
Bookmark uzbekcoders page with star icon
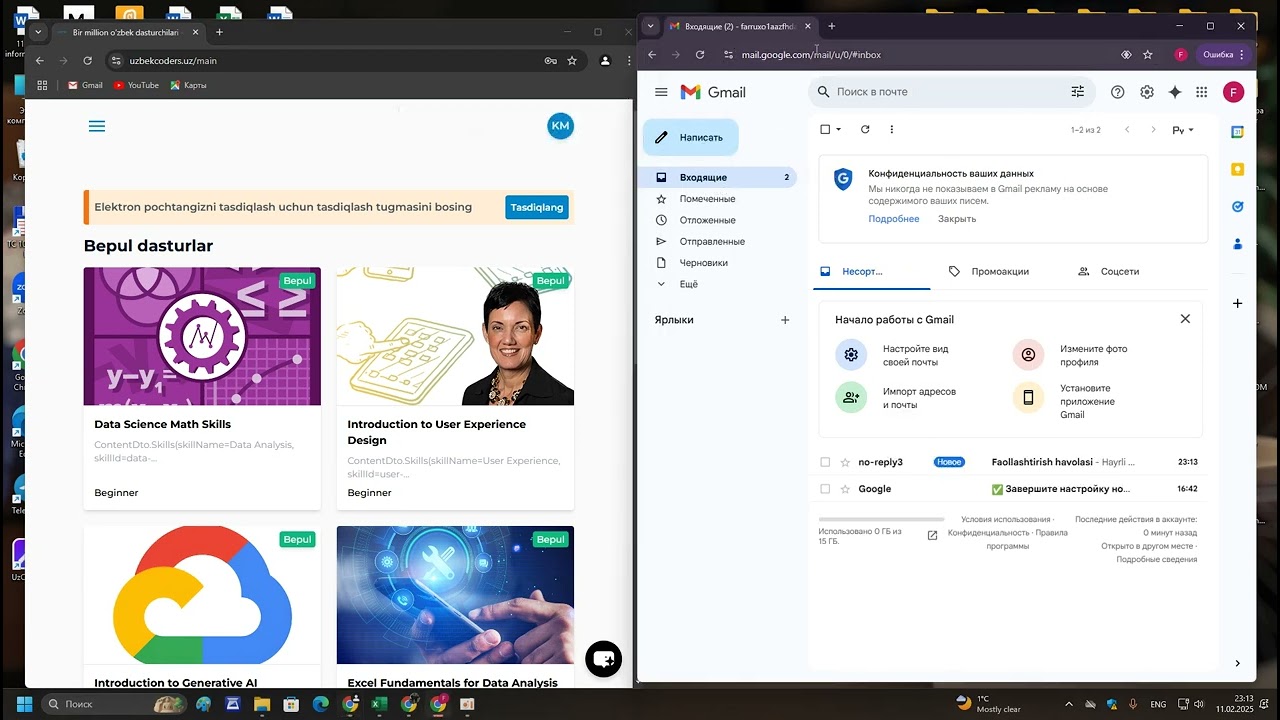(572, 61)
